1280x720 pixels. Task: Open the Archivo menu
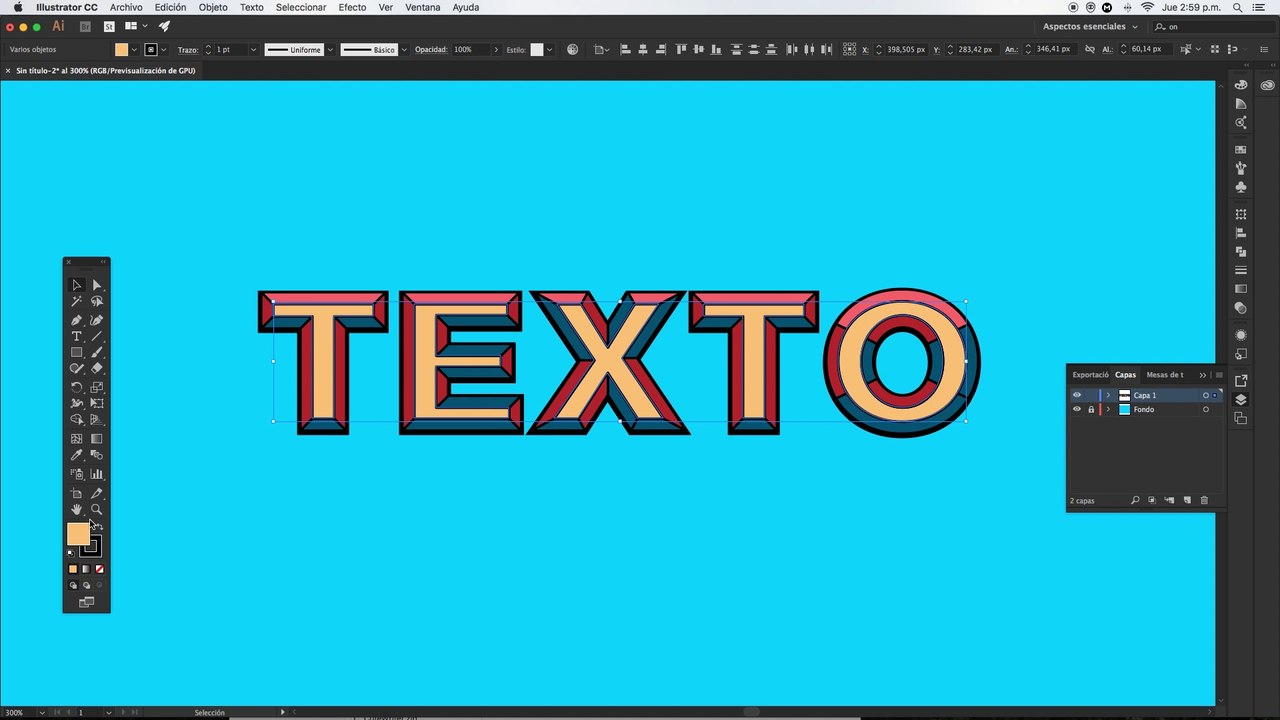[x=126, y=7]
